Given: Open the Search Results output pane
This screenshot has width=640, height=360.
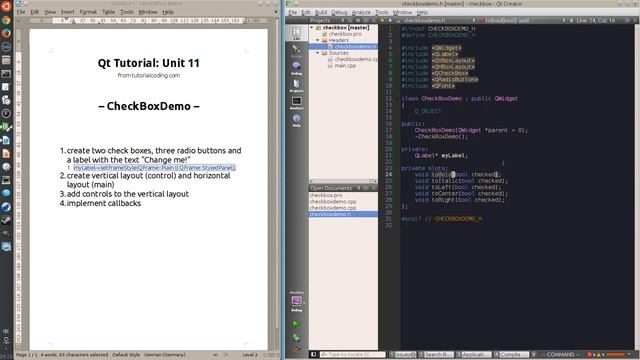Looking at the screenshot, I should [x=436, y=354].
